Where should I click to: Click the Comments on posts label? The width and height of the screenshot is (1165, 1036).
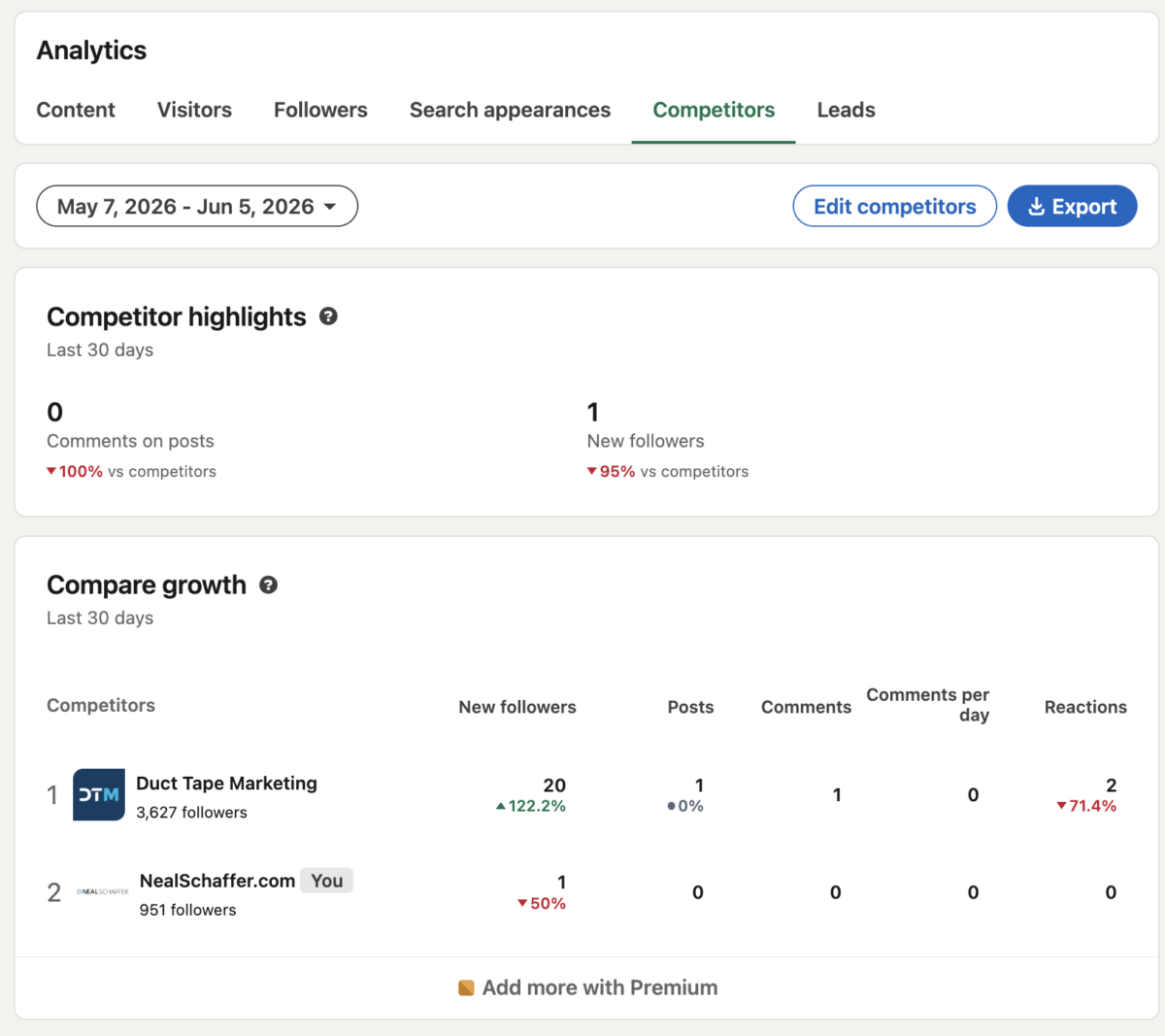(130, 441)
